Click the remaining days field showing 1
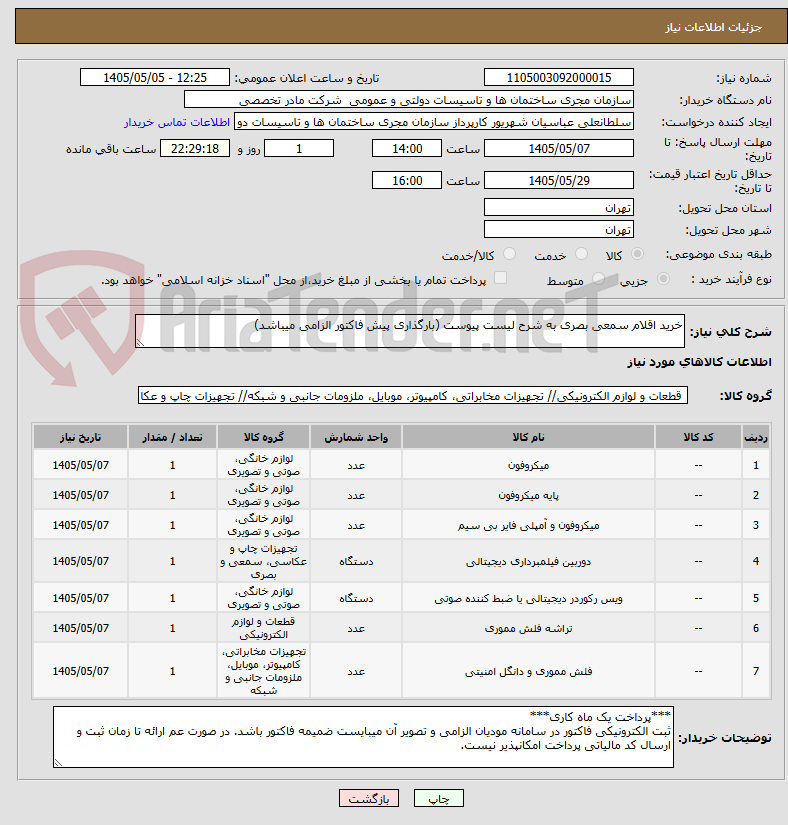This screenshot has width=788, height=825. point(299,148)
